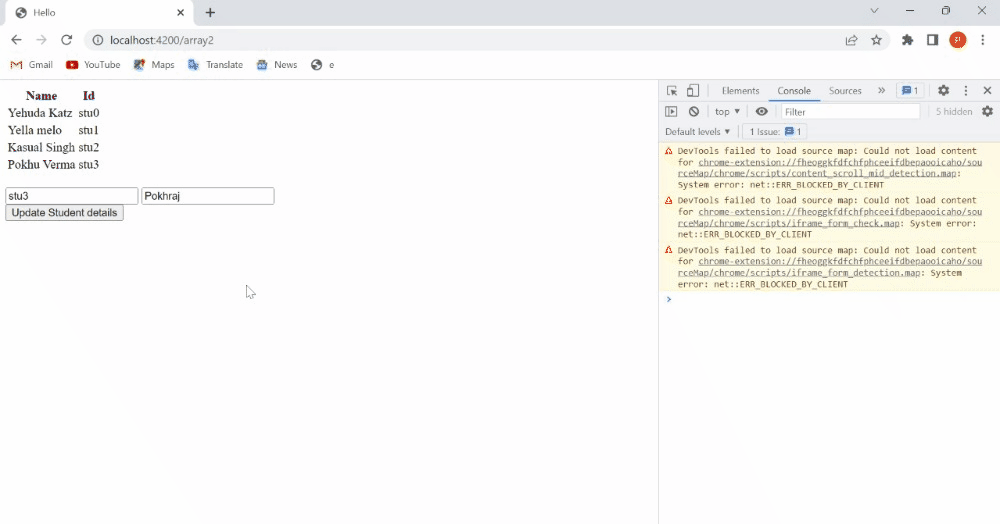The height and width of the screenshot is (524, 1000).
Task: Click the Name column header
Action: click(x=41, y=96)
